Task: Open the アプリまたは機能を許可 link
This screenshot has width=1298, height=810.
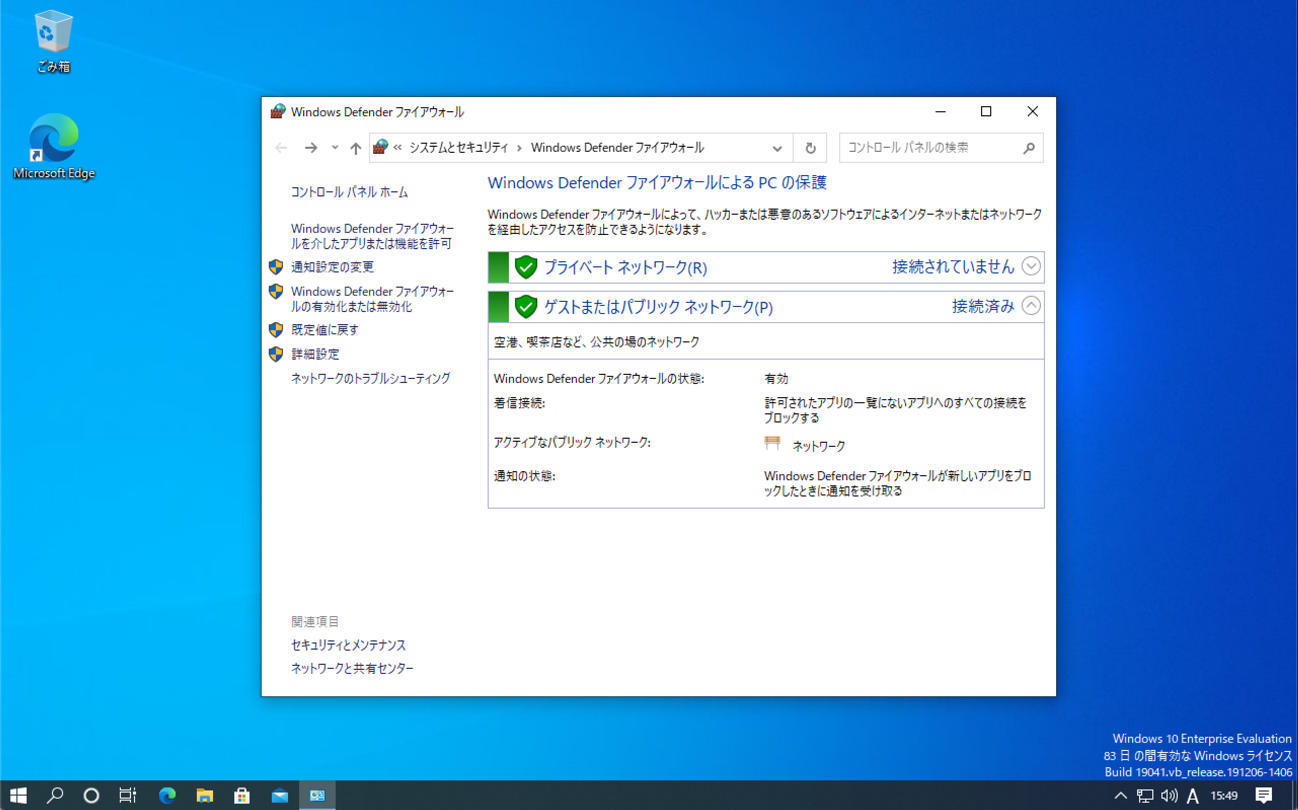Action: [x=372, y=236]
